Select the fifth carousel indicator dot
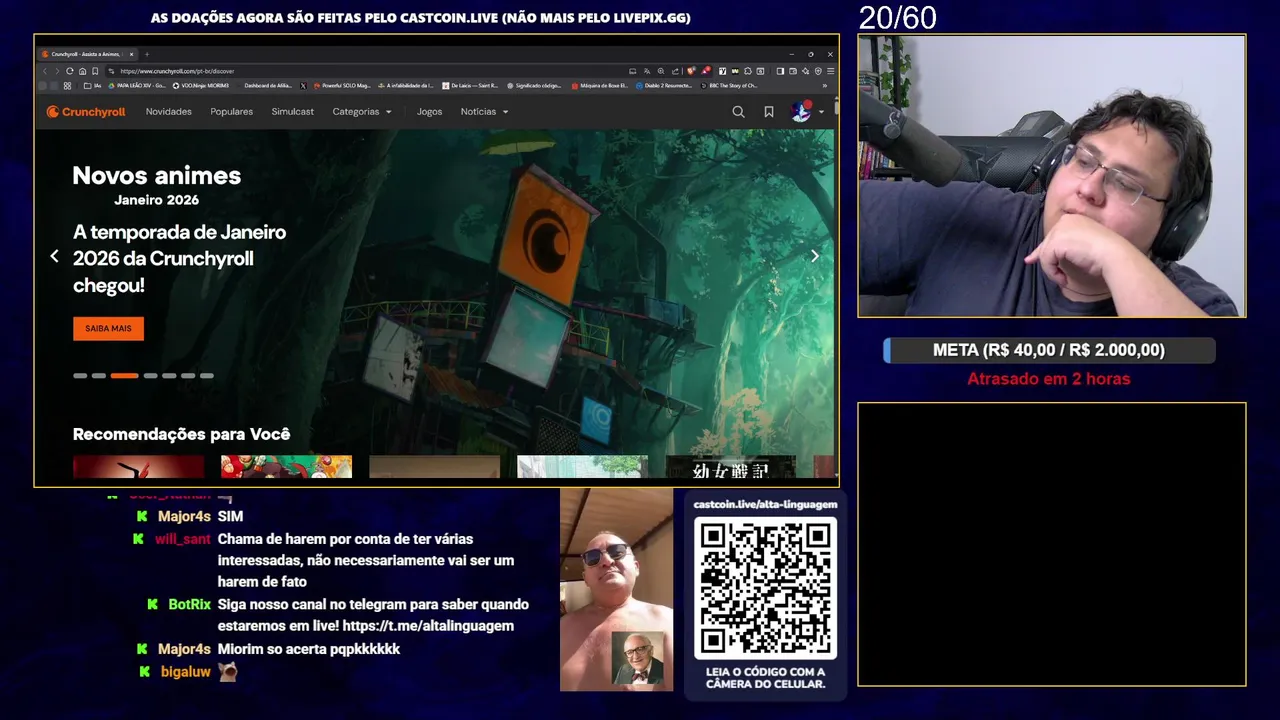The width and height of the screenshot is (1280, 720). click(169, 376)
